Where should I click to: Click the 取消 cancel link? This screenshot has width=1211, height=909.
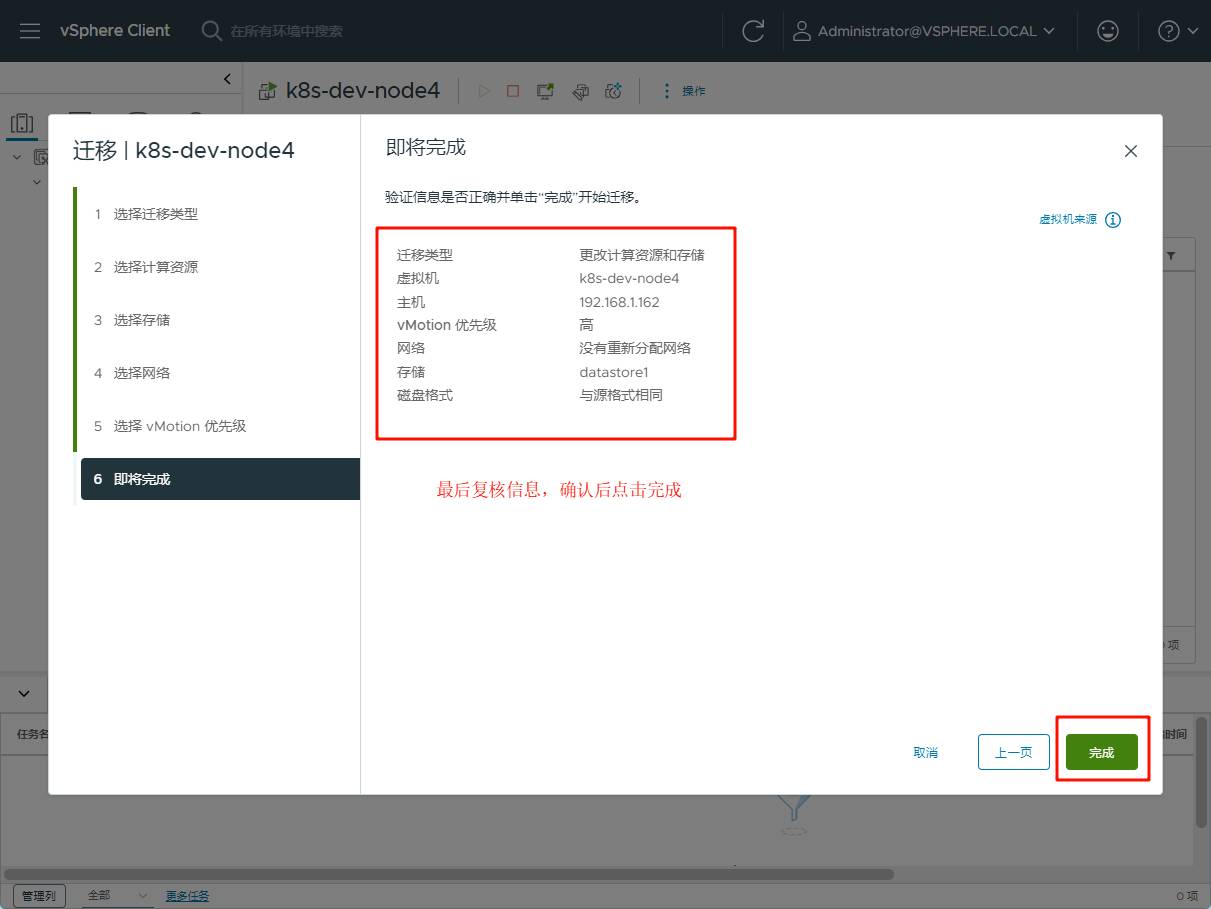(x=925, y=752)
